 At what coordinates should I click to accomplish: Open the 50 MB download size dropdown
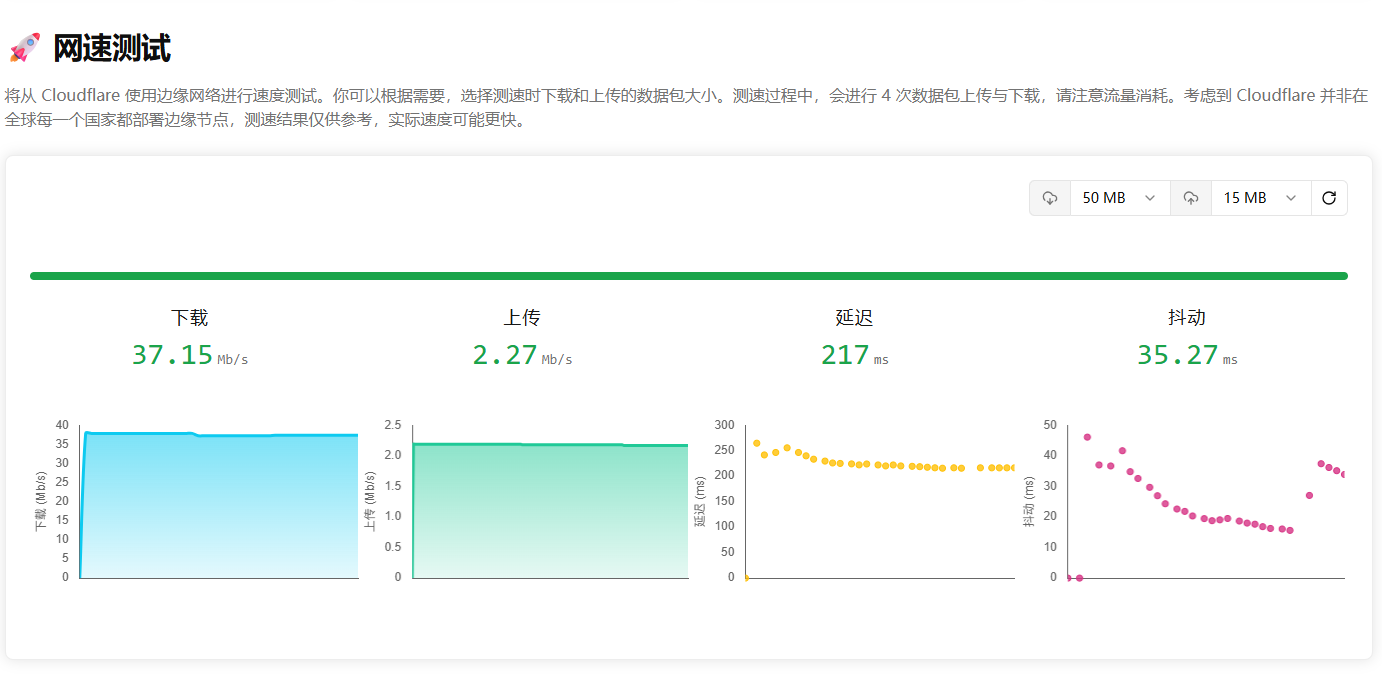[x=1120, y=198]
